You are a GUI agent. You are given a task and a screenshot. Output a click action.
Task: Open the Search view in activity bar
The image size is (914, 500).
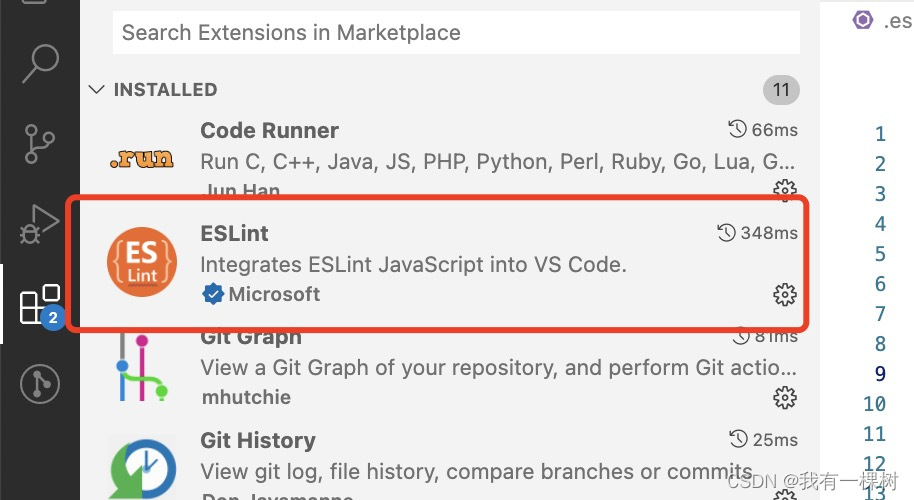pyautogui.click(x=40, y=65)
